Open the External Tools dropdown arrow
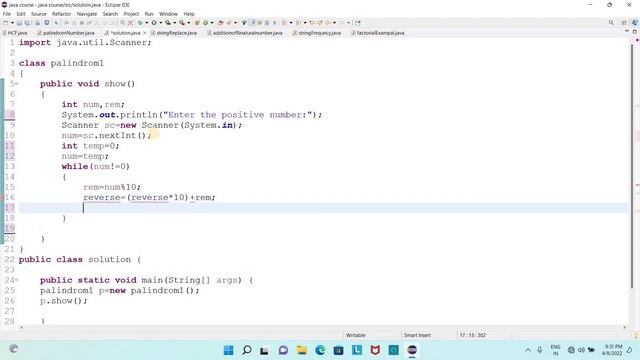Viewport: 640px width, 360px height. tap(188, 23)
